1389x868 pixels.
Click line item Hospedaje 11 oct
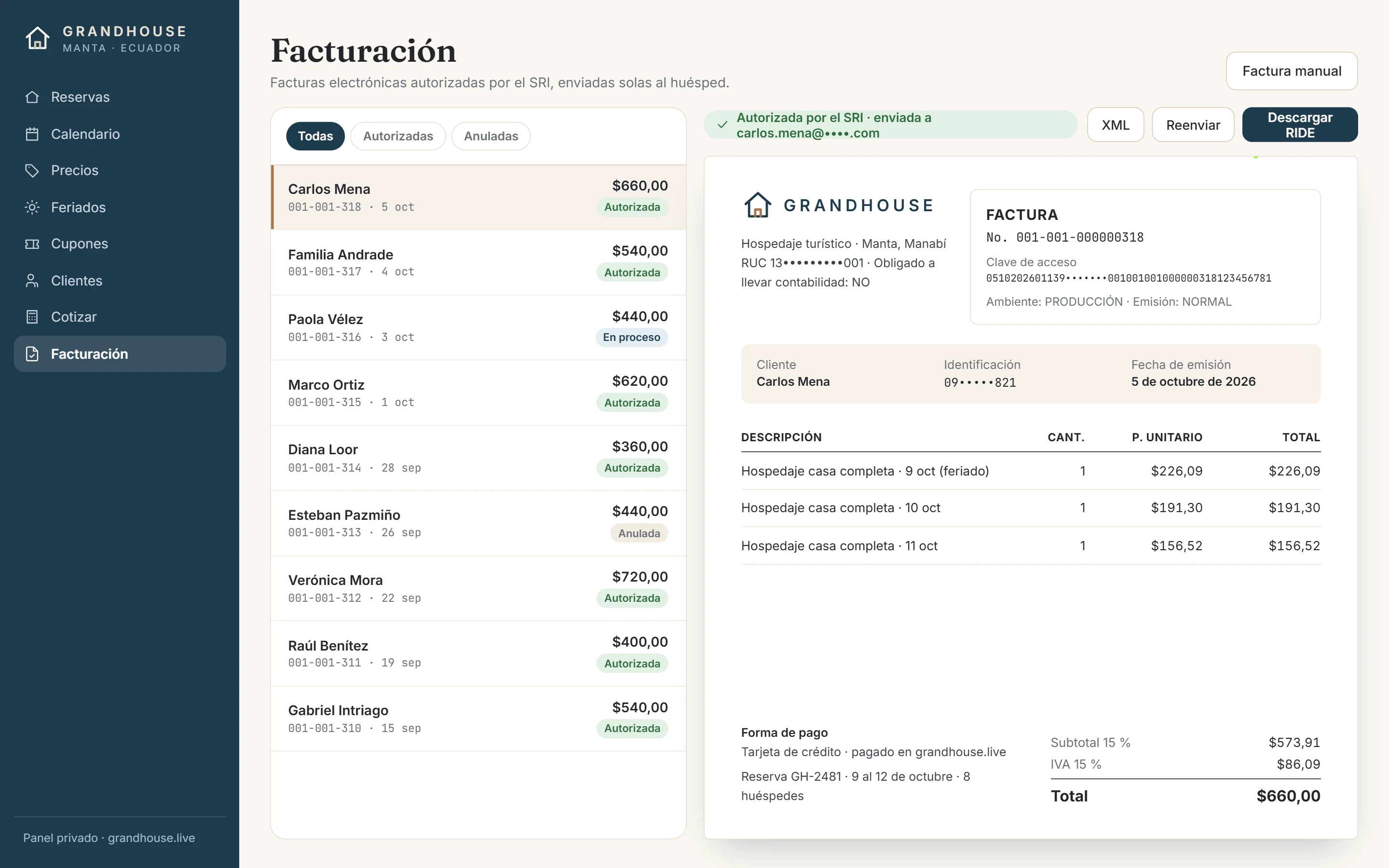(1031, 546)
